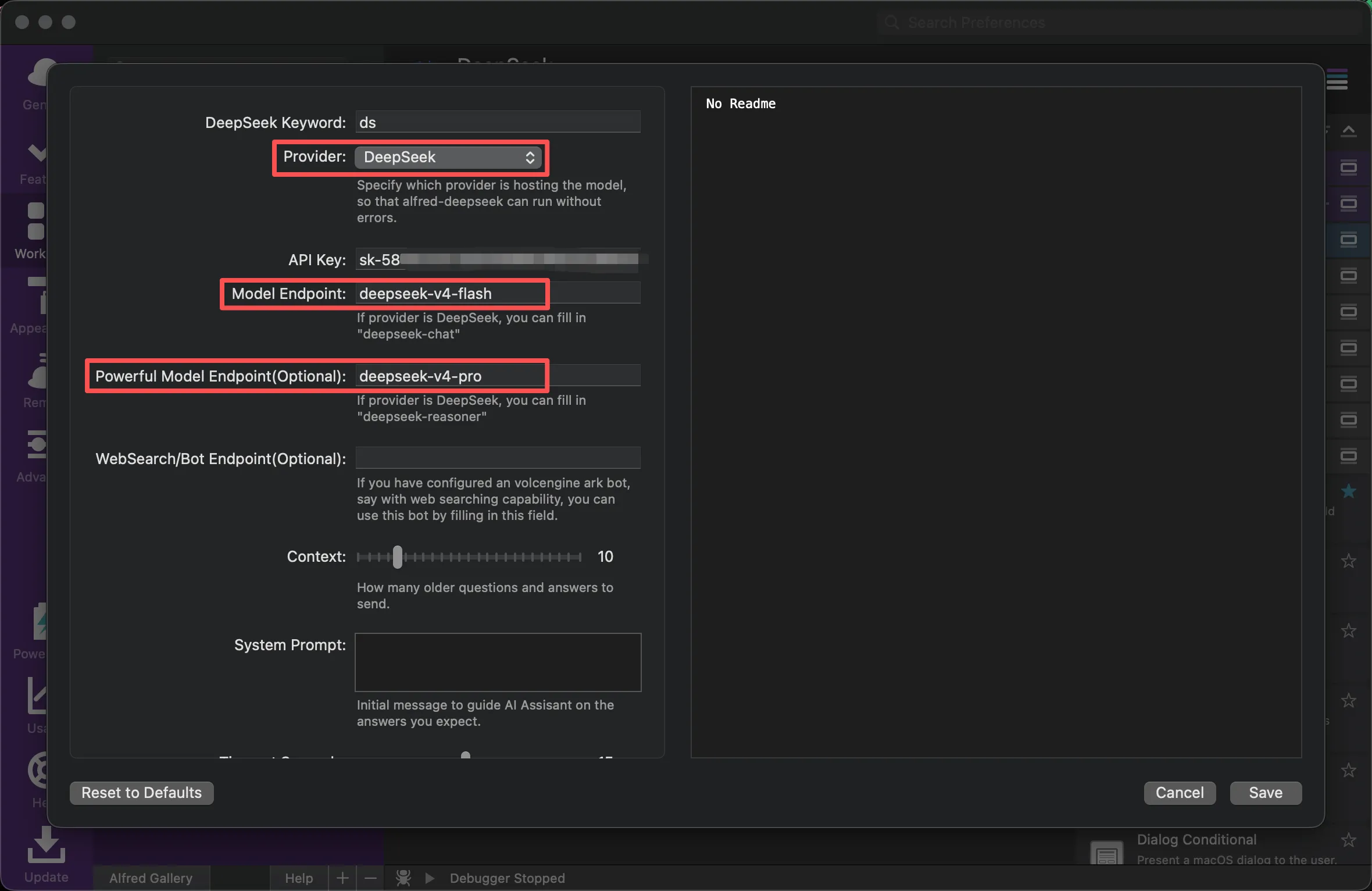Screen dimensions: 1372x891
Task: Click the magnifier icon in Search Preferences
Action: tap(891, 23)
